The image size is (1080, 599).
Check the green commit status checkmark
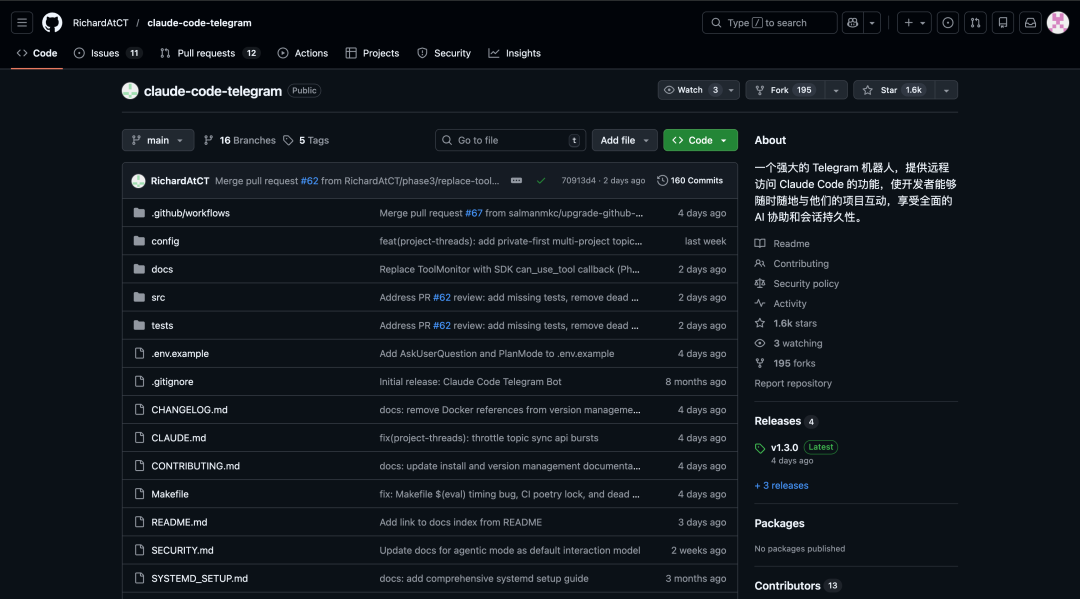point(541,180)
